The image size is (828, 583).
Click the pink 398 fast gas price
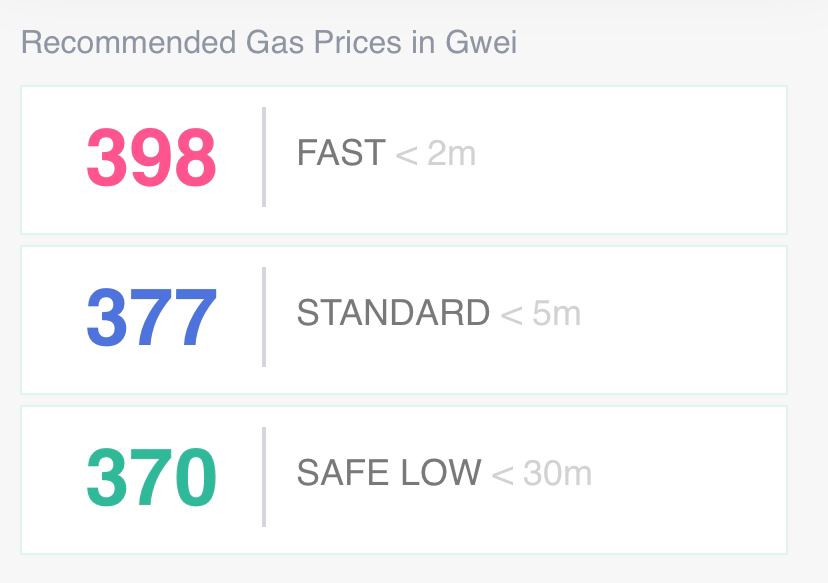152,158
